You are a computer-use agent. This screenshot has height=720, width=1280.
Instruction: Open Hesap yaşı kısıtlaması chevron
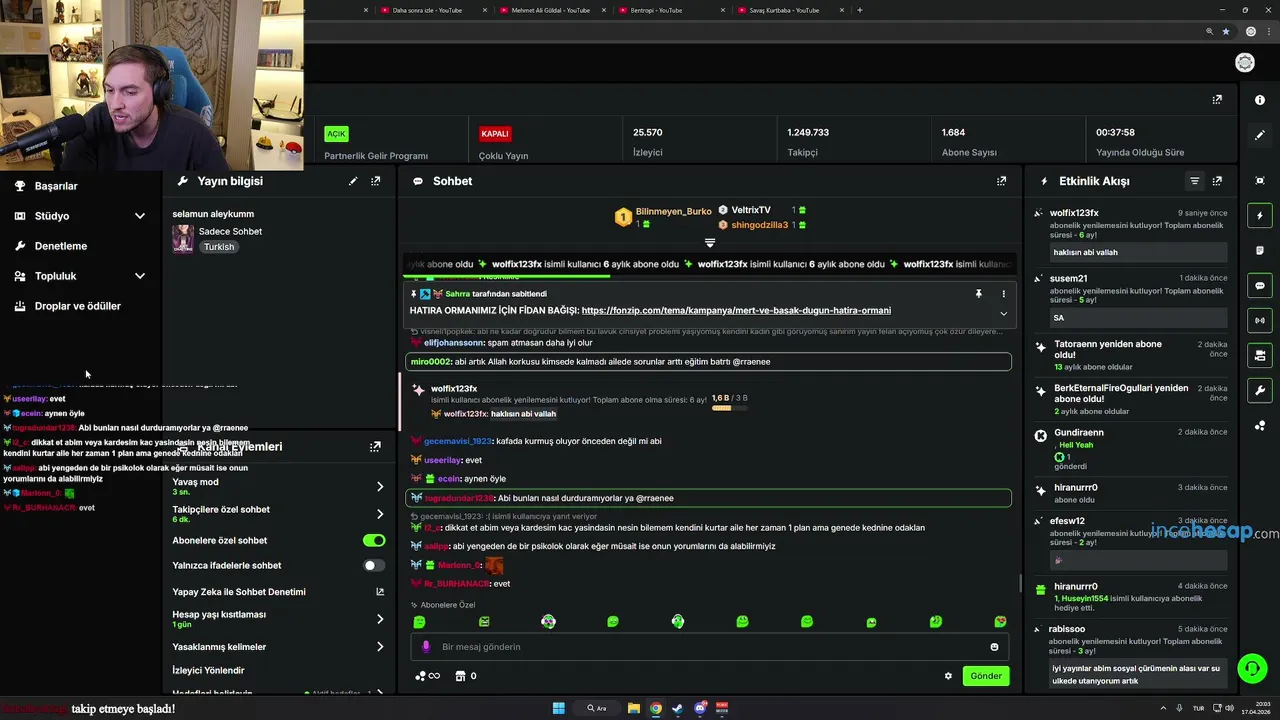click(x=380, y=619)
